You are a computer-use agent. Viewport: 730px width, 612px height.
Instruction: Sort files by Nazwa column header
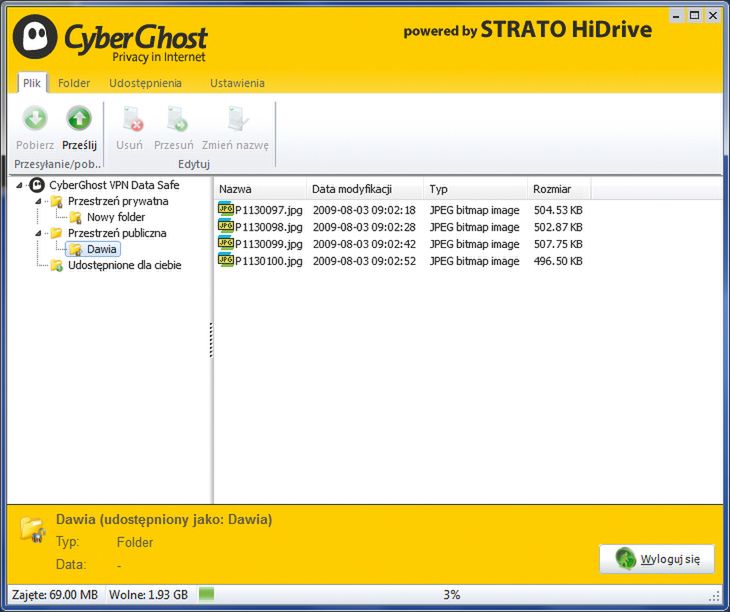tap(261, 189)
